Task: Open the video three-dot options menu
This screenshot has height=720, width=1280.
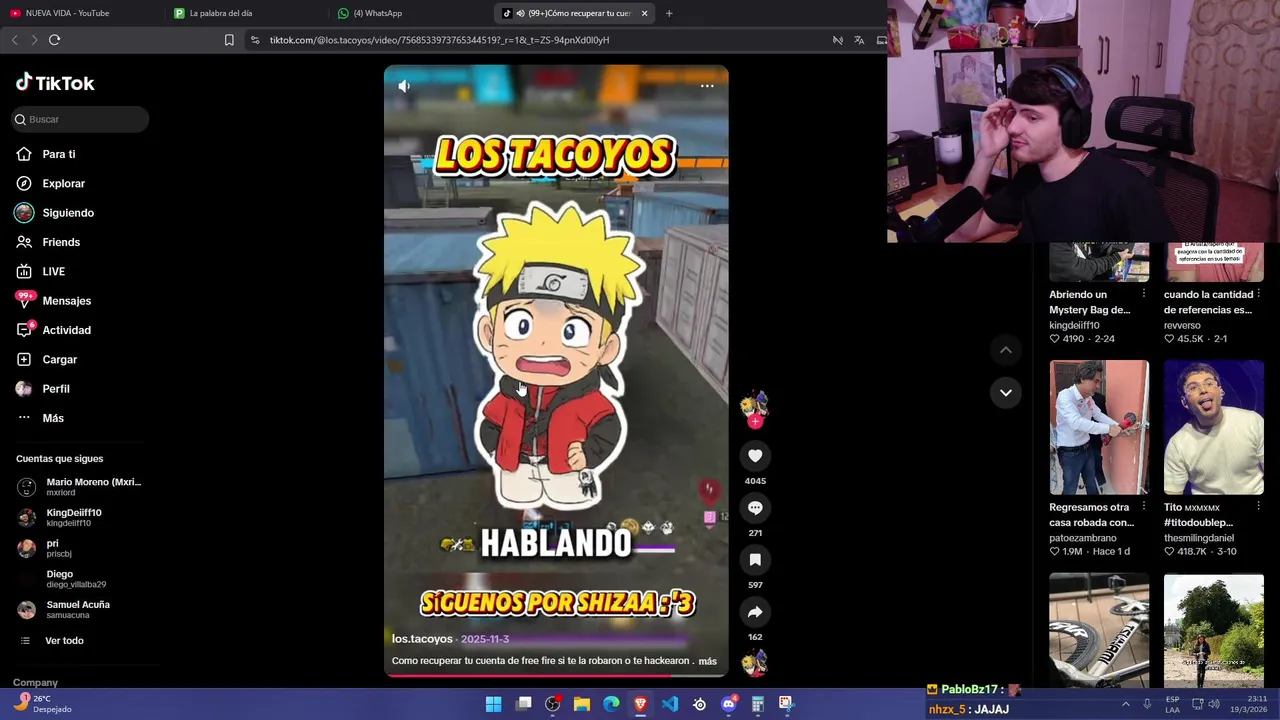Action: pos(707,86)
